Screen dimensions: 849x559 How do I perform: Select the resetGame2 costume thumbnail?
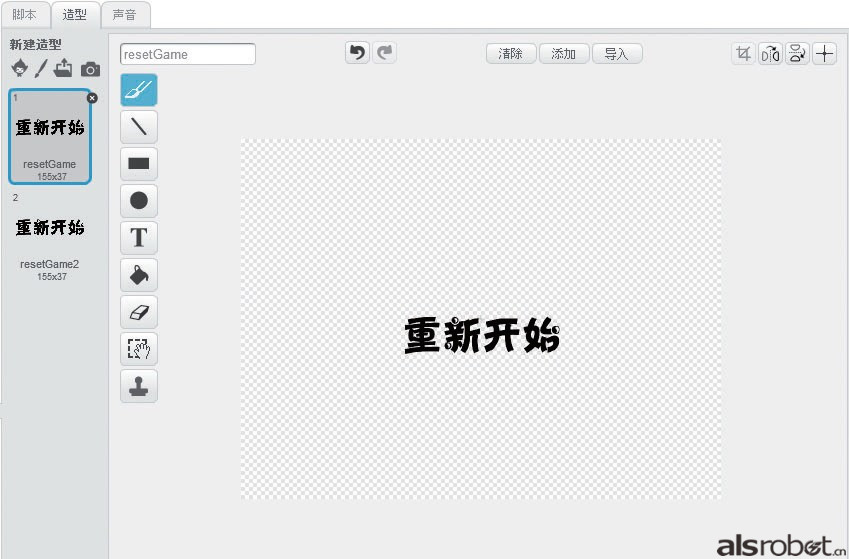click(x=50, y=238)
